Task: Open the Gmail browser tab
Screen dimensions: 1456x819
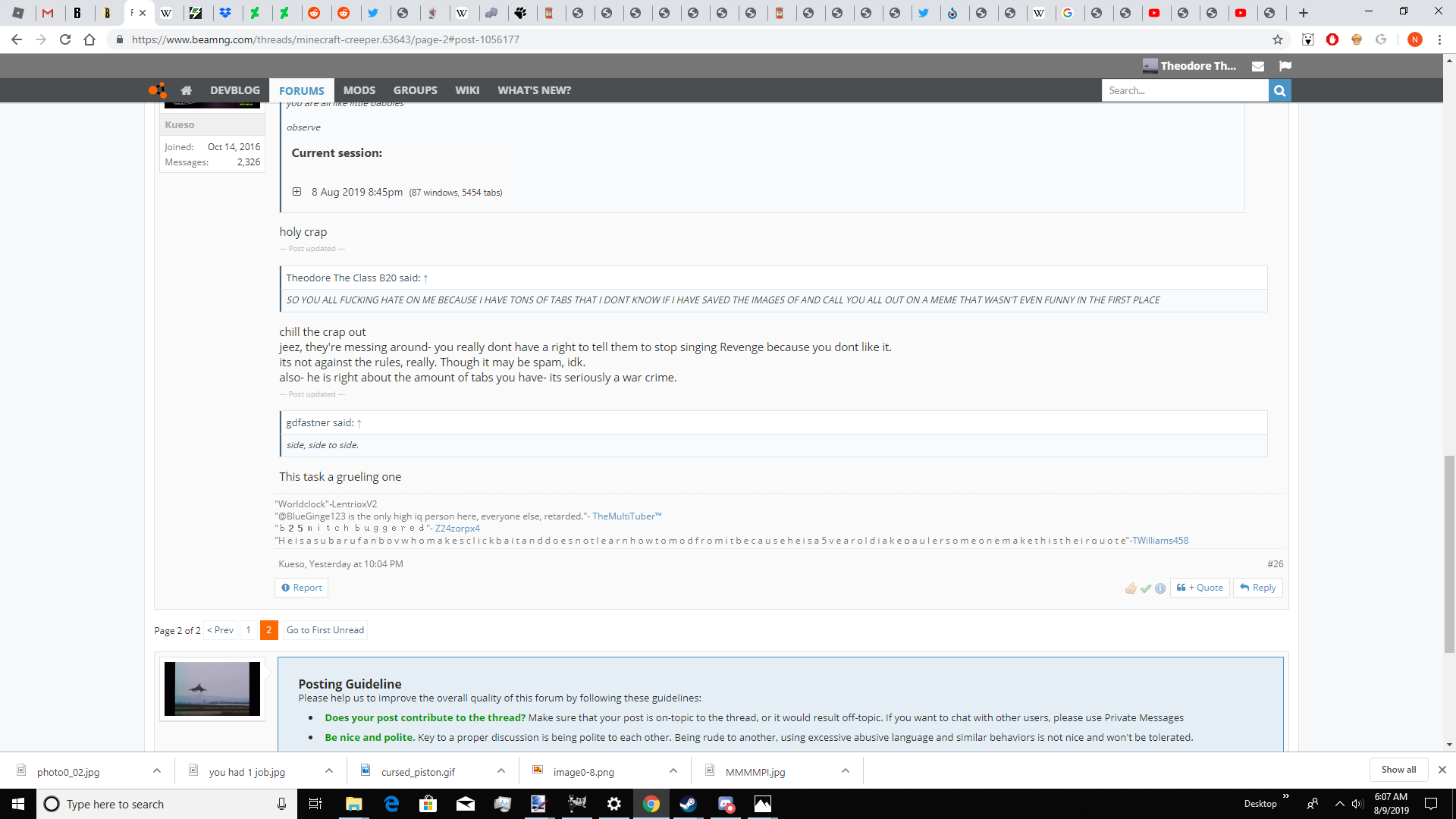Action: click(48, 13)
